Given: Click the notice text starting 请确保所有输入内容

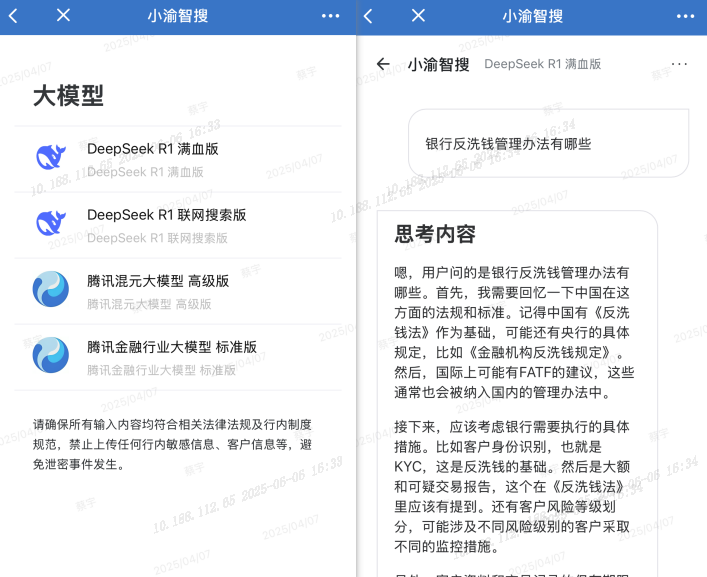Looking at the screenshot, I should tap(172, 444).
